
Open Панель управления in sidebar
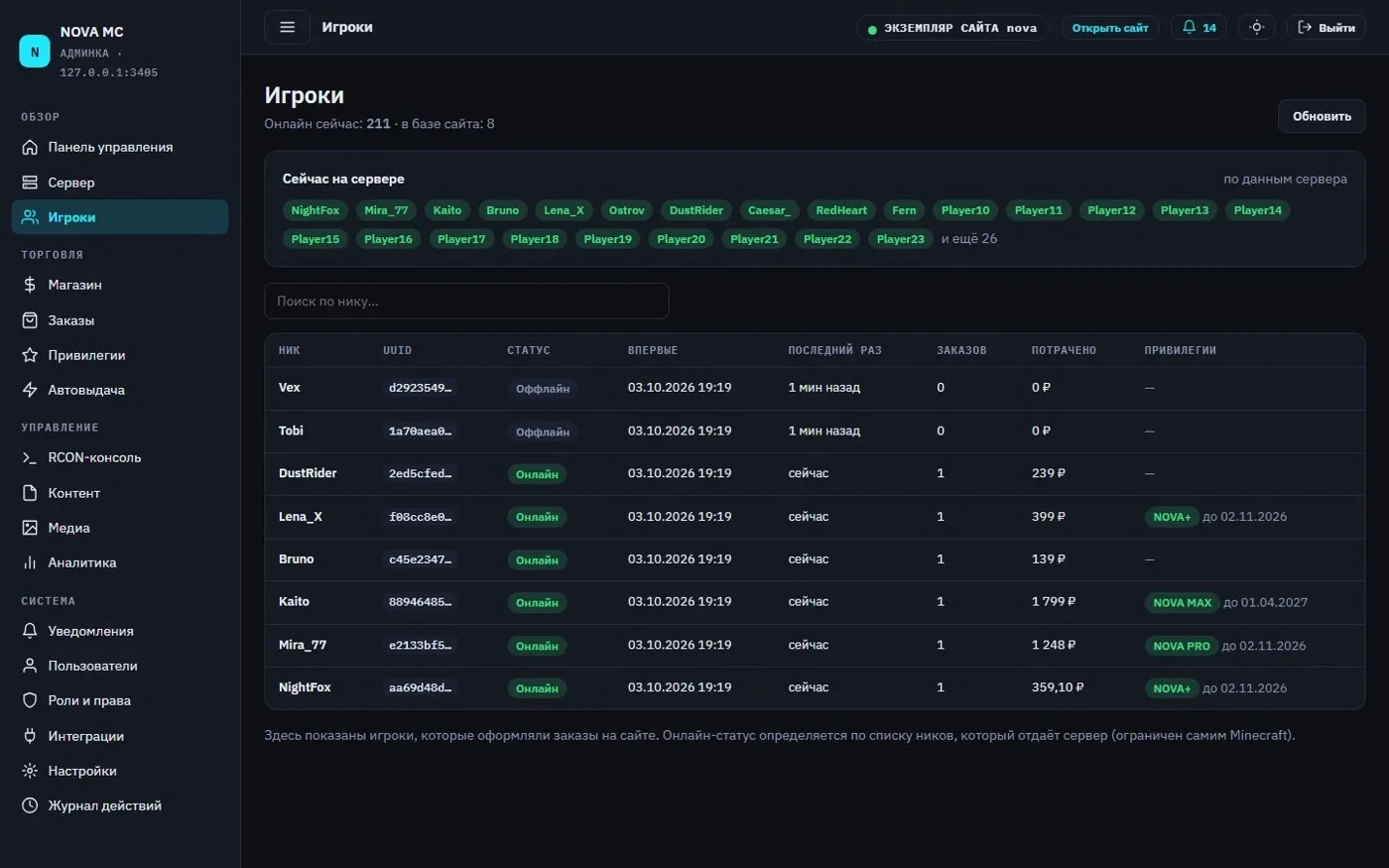pos(120,147)
